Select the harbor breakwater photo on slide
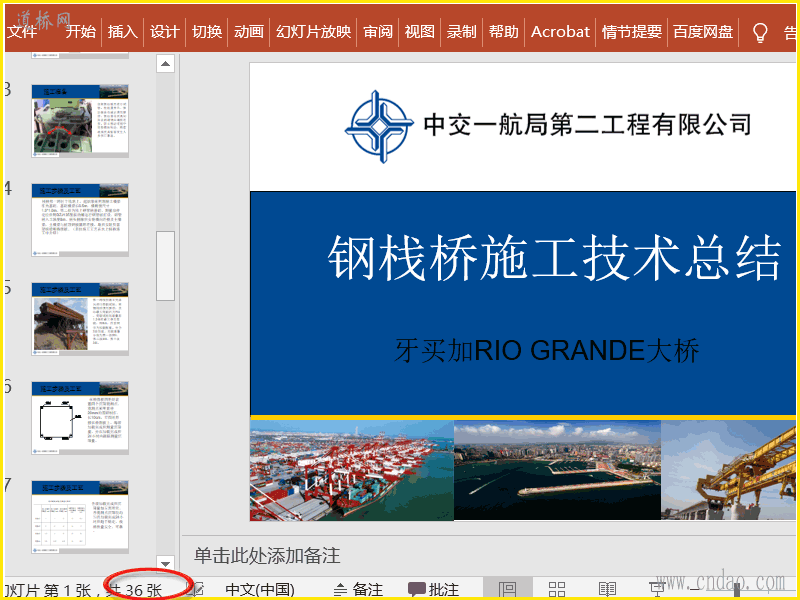800x600 pixels. [557, 470]
